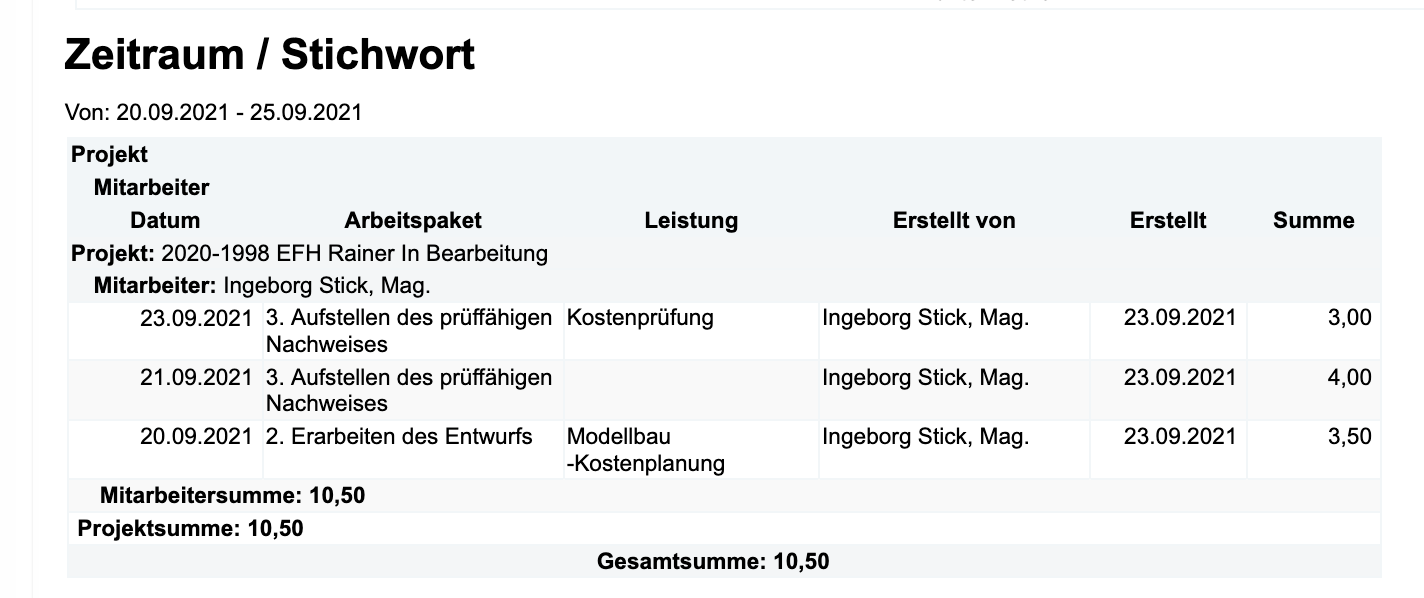Click the "Zeitraum / Stichwort" heading
This screenshot has width=1424, height=598.
point(269,56)
